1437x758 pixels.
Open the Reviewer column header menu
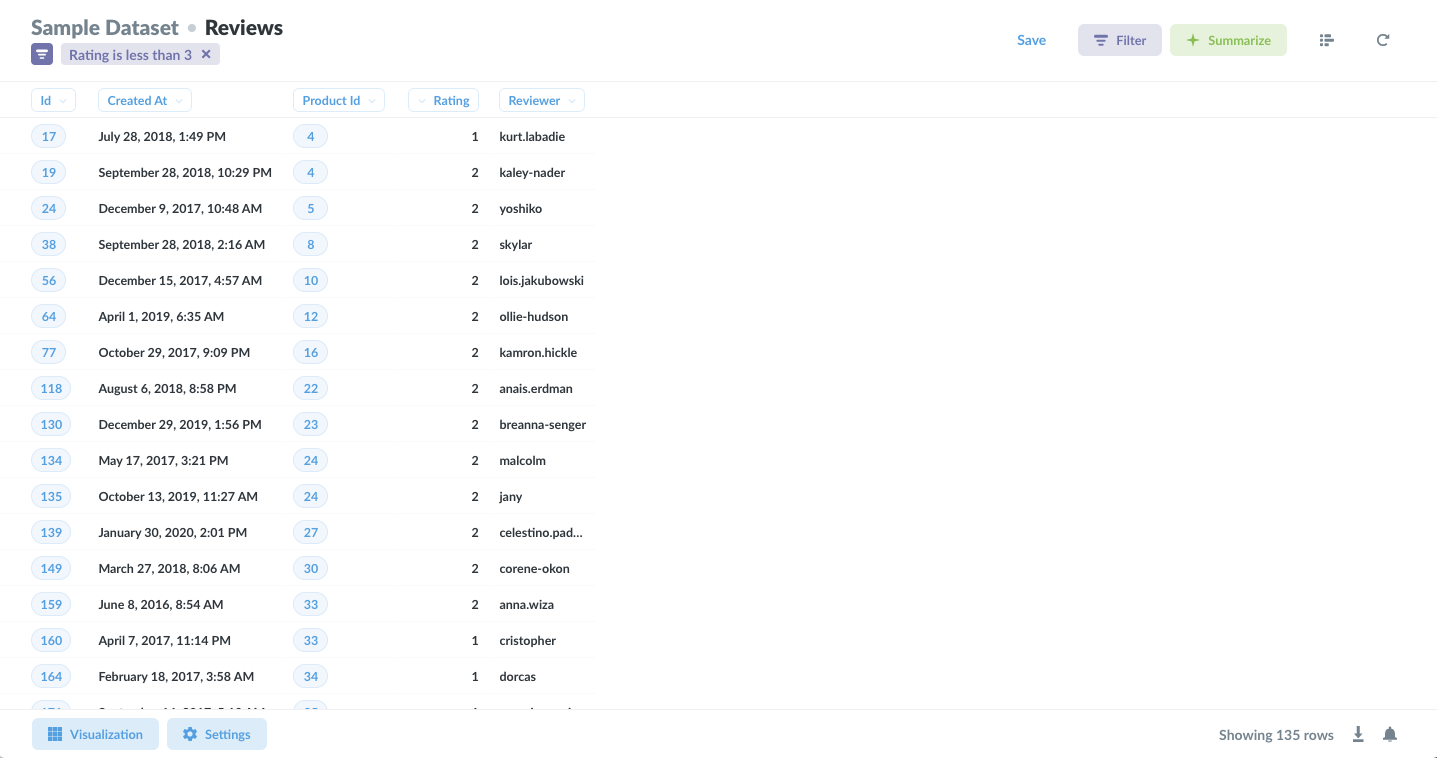[x=541, y=100]
